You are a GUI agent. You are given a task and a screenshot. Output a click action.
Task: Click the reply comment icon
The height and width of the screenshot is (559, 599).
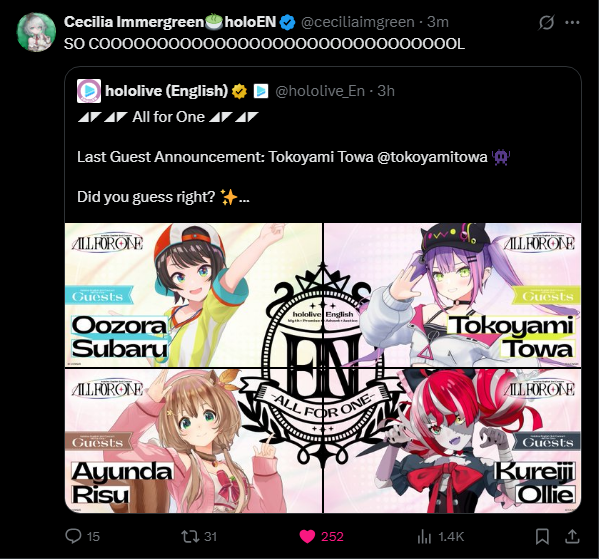tap(73, 536)
